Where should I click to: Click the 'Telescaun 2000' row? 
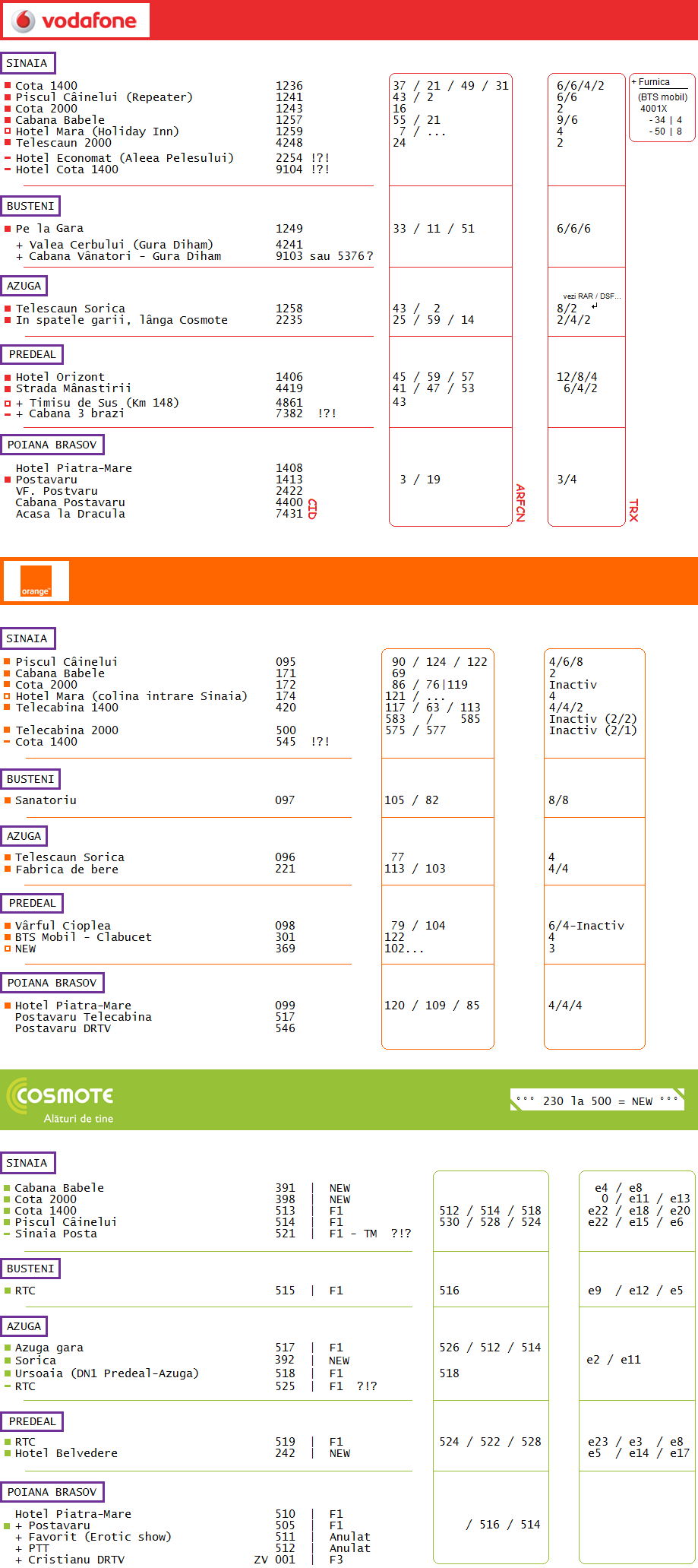64,143
